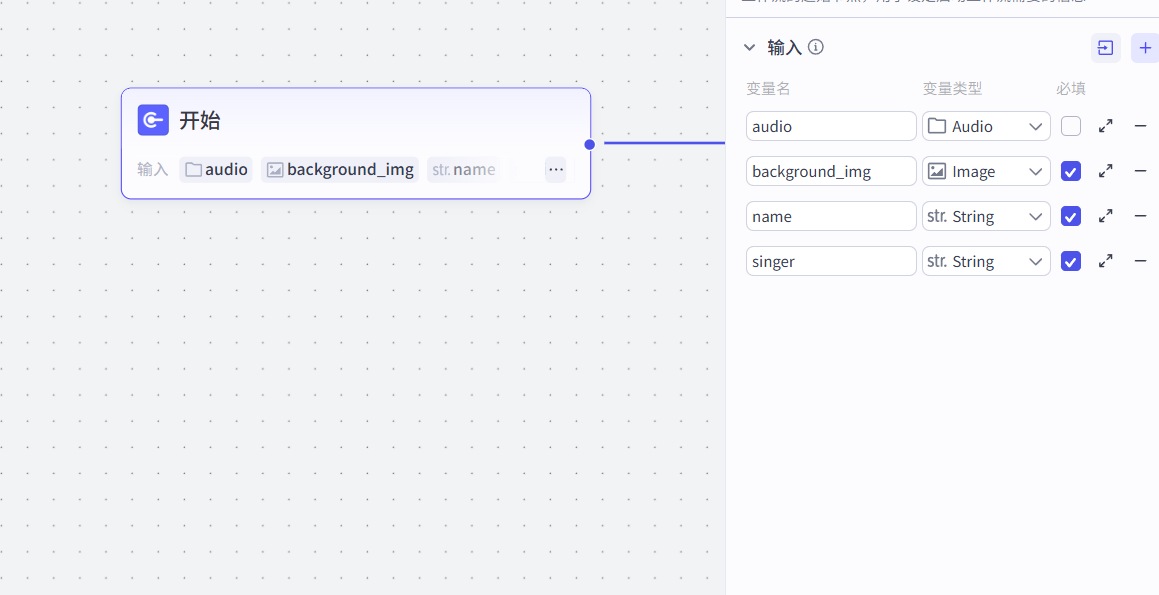Image resolution: width=1159 pixels, height=595 pixels.
Task: Open the Audio type dropdown
Action: click(x=985, y=126)
